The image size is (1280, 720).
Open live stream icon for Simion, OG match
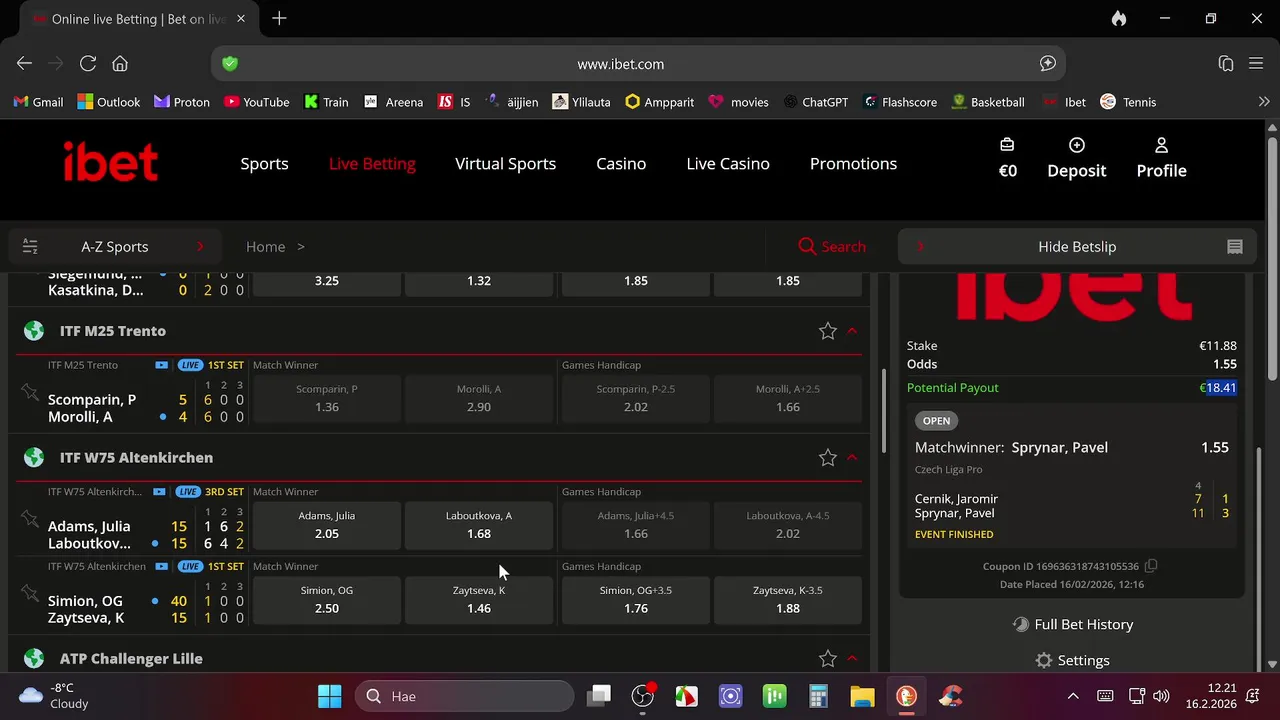pos(162,566)
